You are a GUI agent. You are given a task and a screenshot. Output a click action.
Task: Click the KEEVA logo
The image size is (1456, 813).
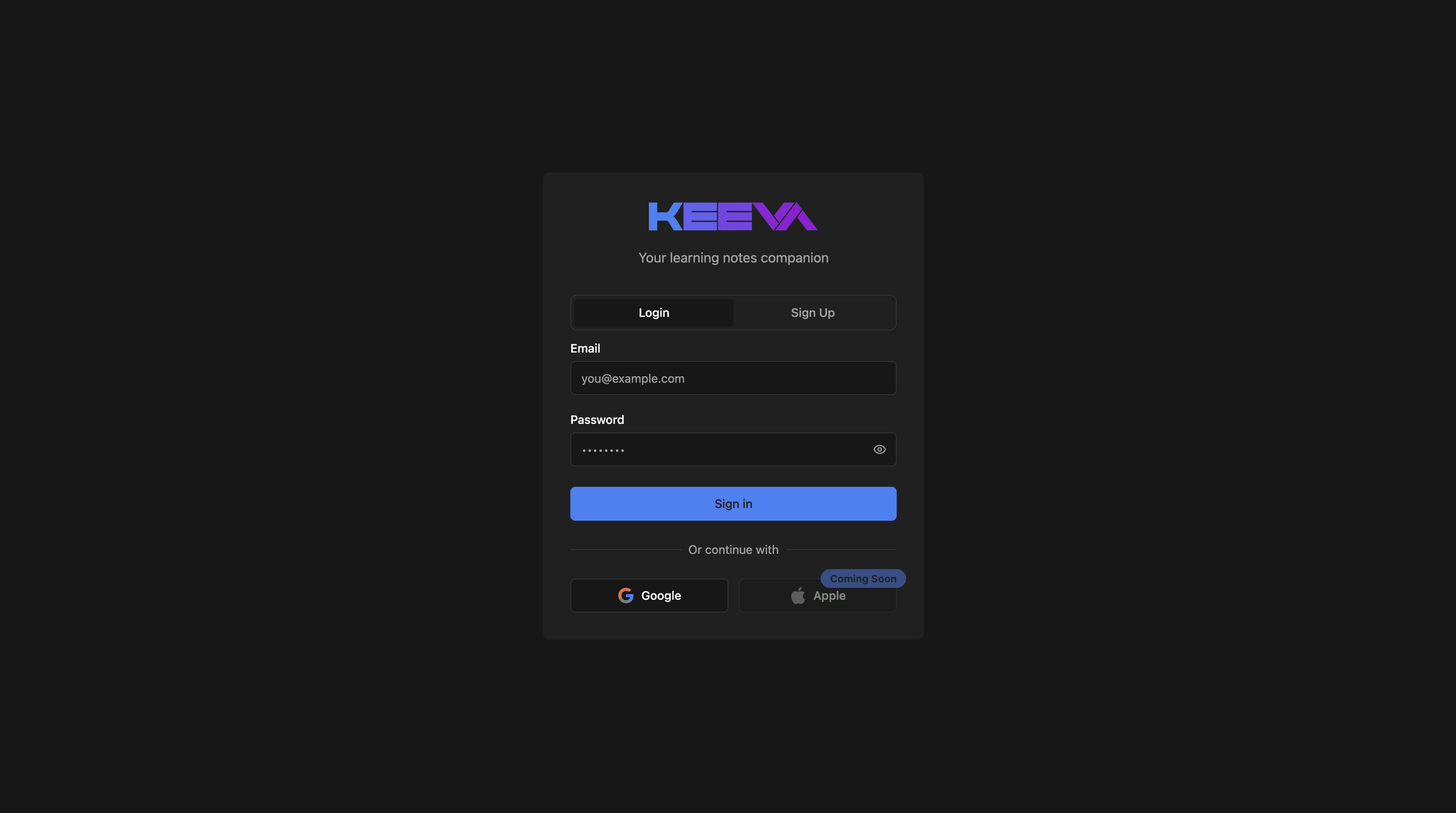(733, 216)
